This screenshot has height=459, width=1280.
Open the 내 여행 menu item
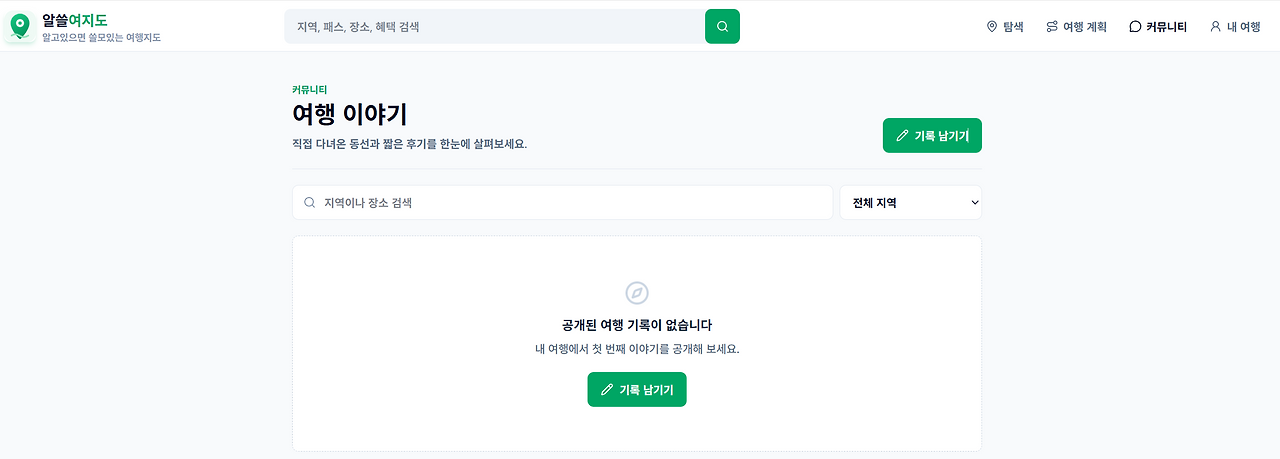coord(1235,27)
